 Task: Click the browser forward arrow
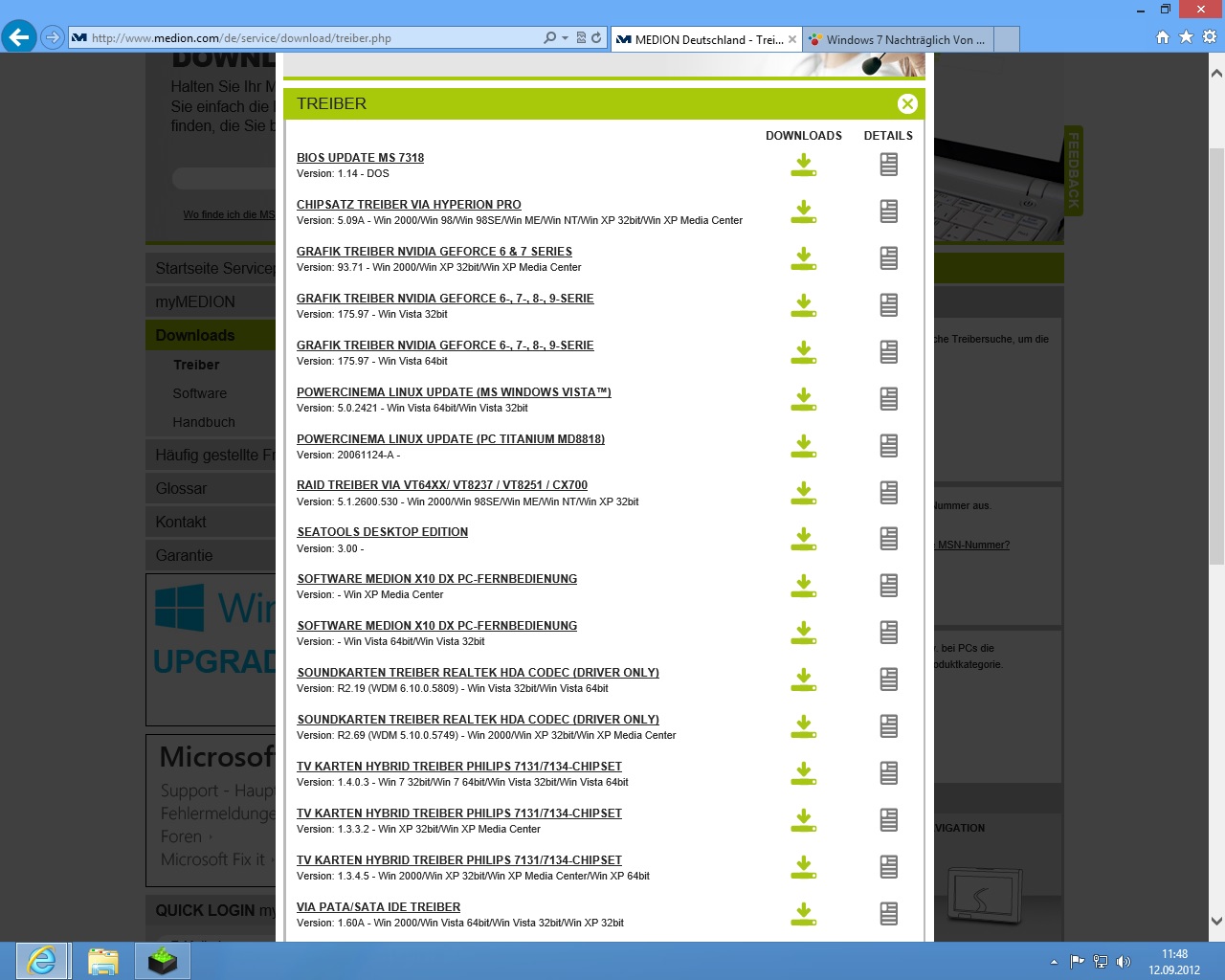pos(53,37)
